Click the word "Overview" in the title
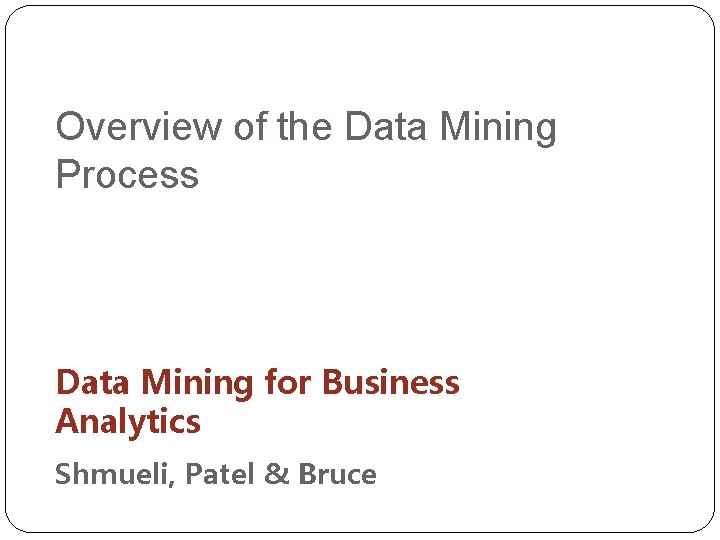 (139, 126)
